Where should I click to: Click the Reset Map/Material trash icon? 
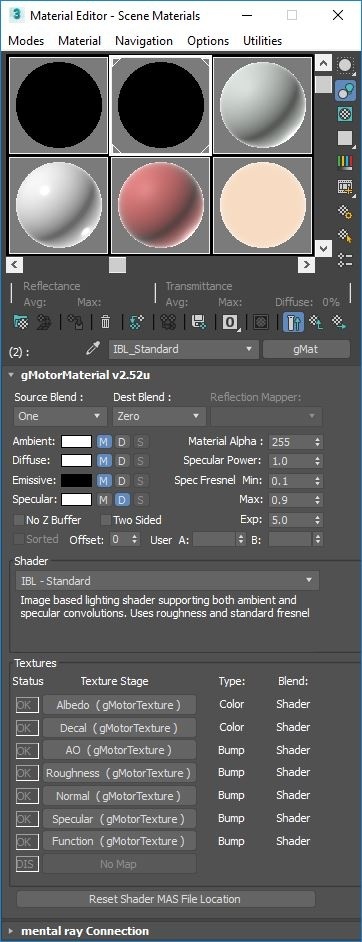pyautogui.click(x=106, y=323)
